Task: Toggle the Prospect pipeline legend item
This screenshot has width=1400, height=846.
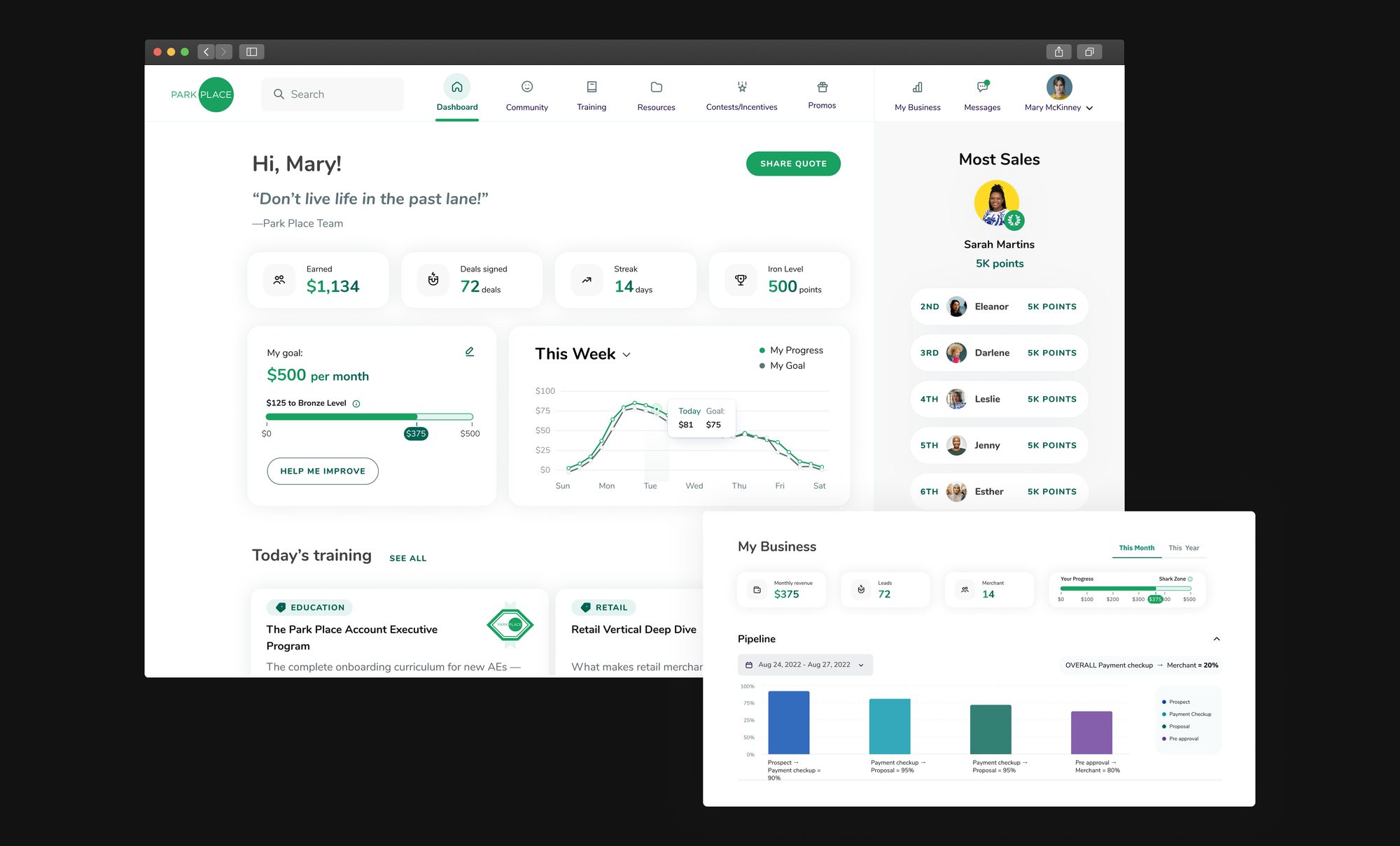Action: click(x=1176, y=702)
